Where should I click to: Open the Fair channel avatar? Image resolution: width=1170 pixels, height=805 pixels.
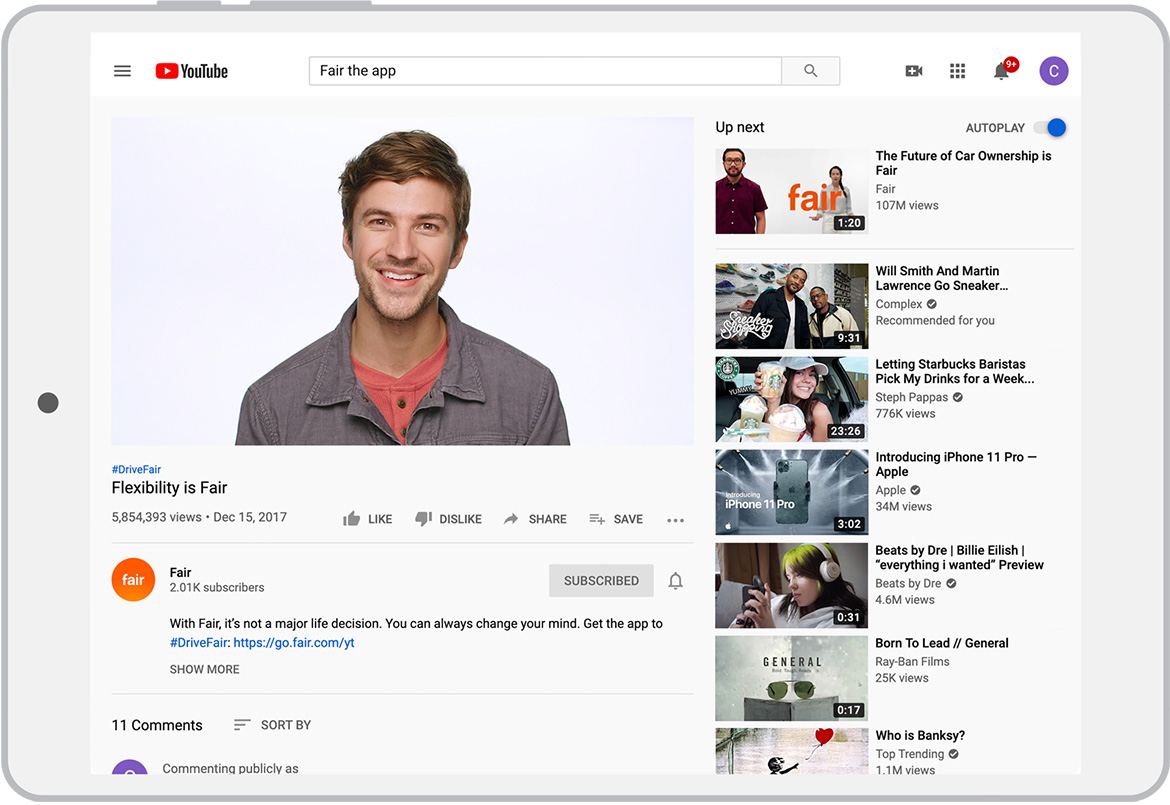coord(133,580)
